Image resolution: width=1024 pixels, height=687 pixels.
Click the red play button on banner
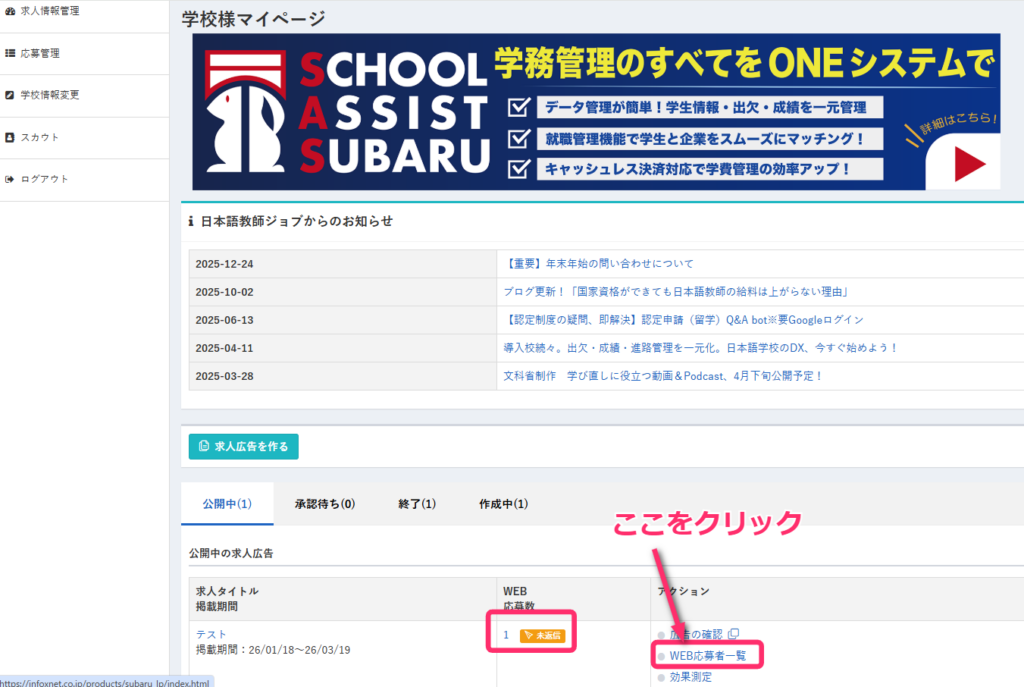point(968,165)
